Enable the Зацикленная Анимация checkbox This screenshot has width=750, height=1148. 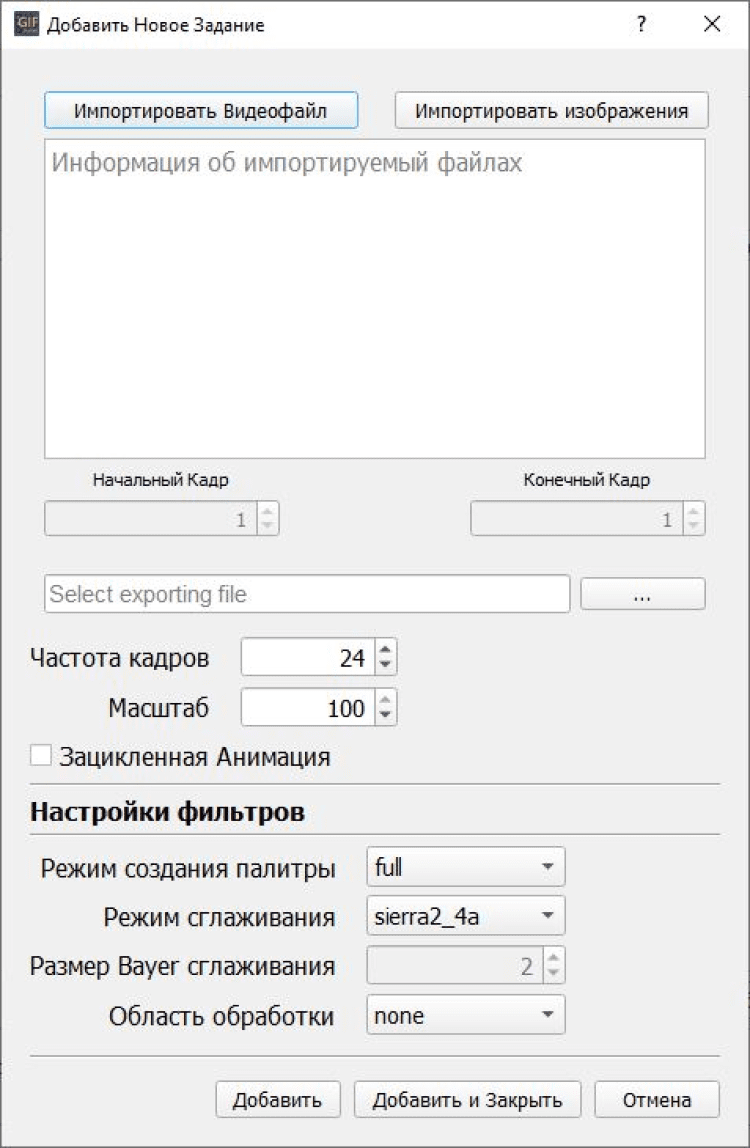pos(41,756)
